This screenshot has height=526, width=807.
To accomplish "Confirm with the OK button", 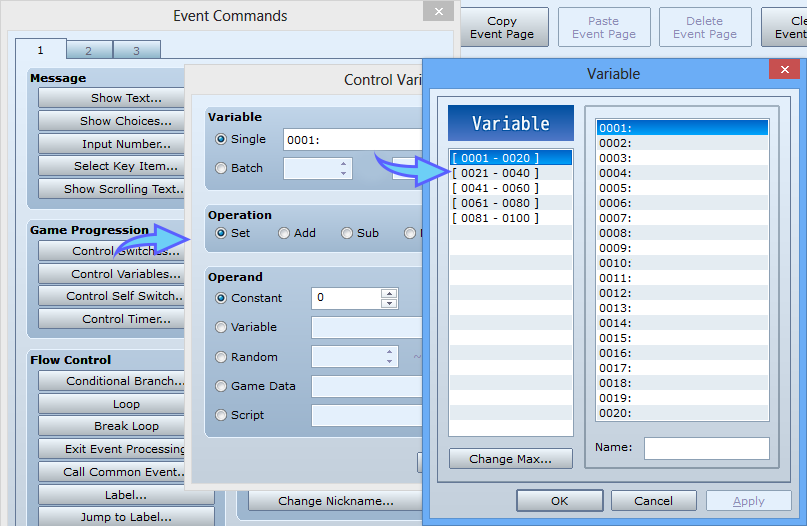I will [559, 501].
